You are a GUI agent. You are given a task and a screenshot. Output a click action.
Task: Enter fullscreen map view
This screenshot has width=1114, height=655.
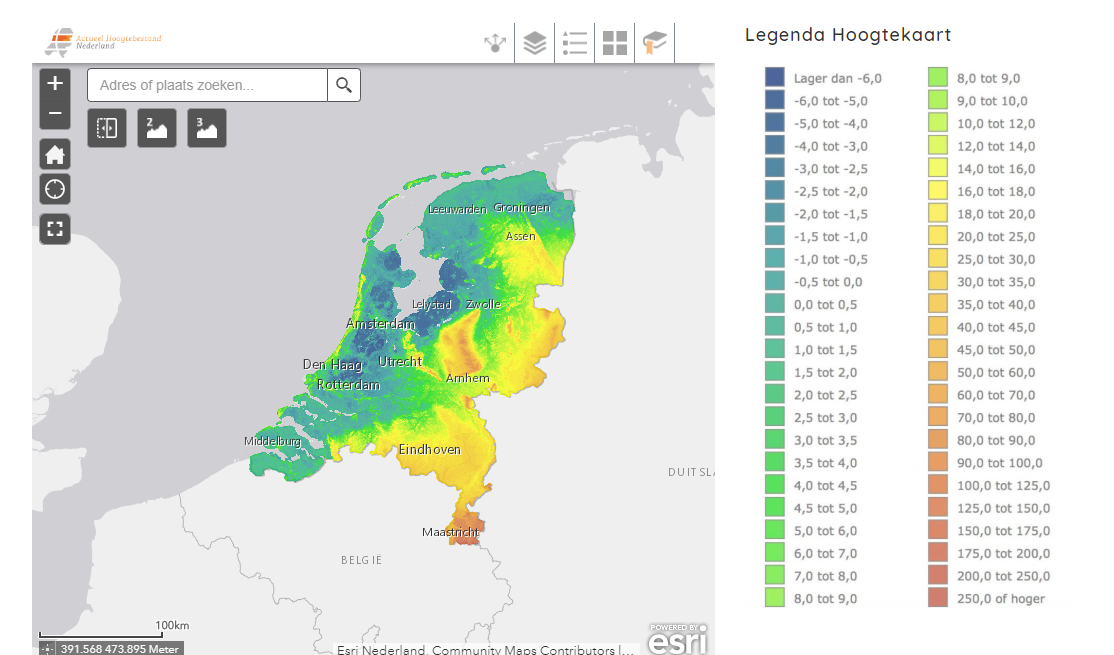(55, 229)
